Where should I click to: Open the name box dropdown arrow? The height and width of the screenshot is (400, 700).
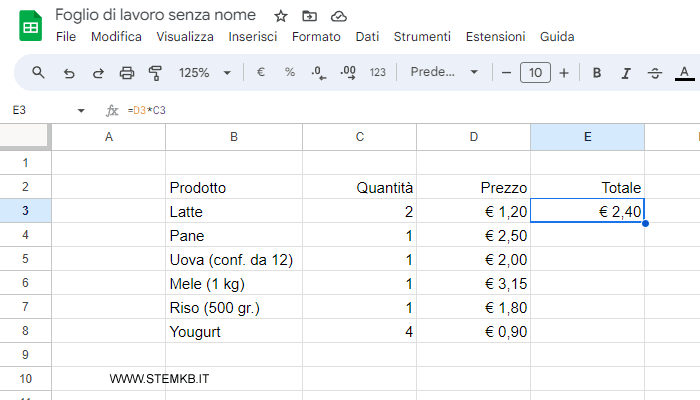click(x=81, y=110)
